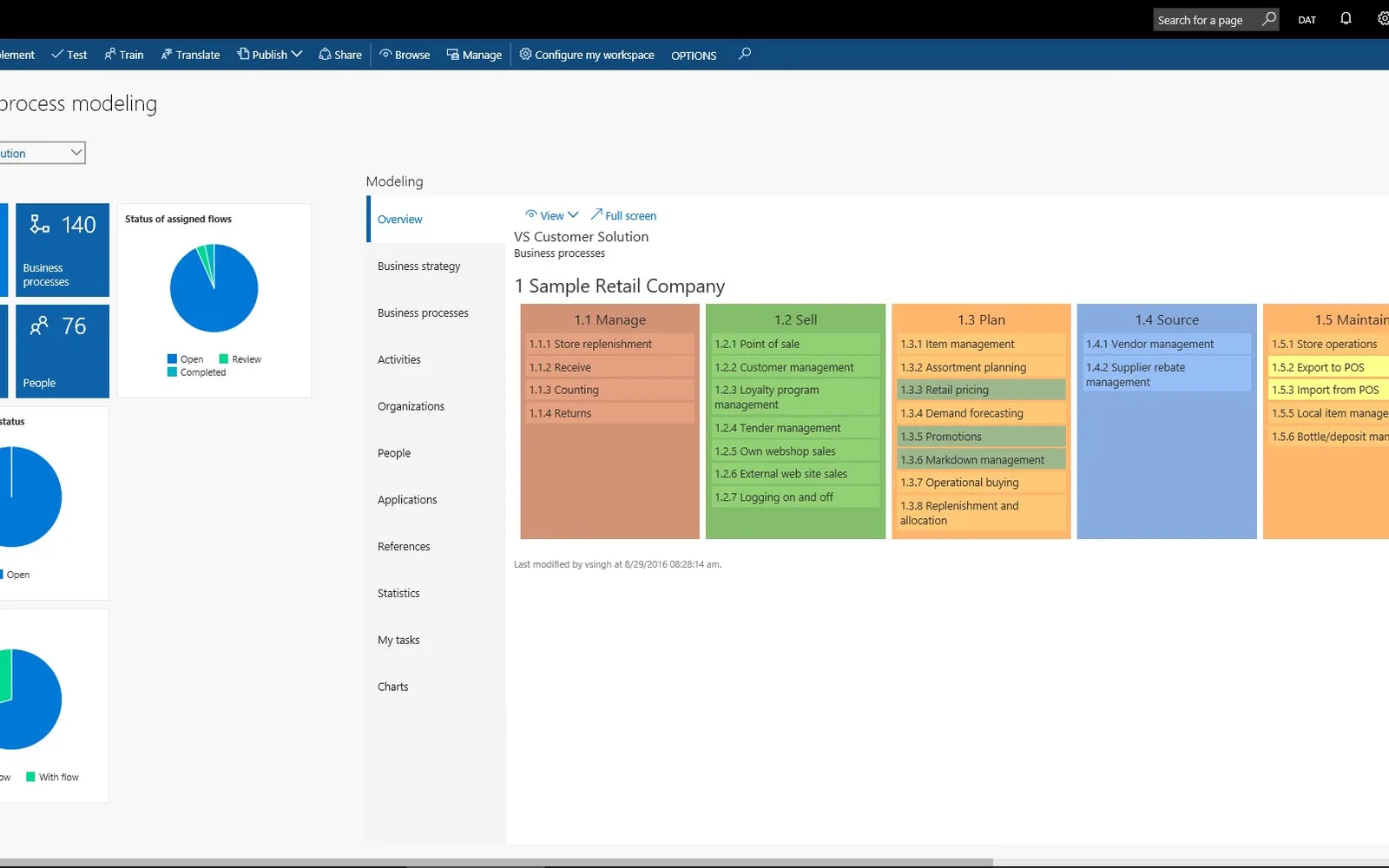Viewport: 1389px width, 868px height.
Task: Click the Share toolbar button
Action: tap(340, 55)
